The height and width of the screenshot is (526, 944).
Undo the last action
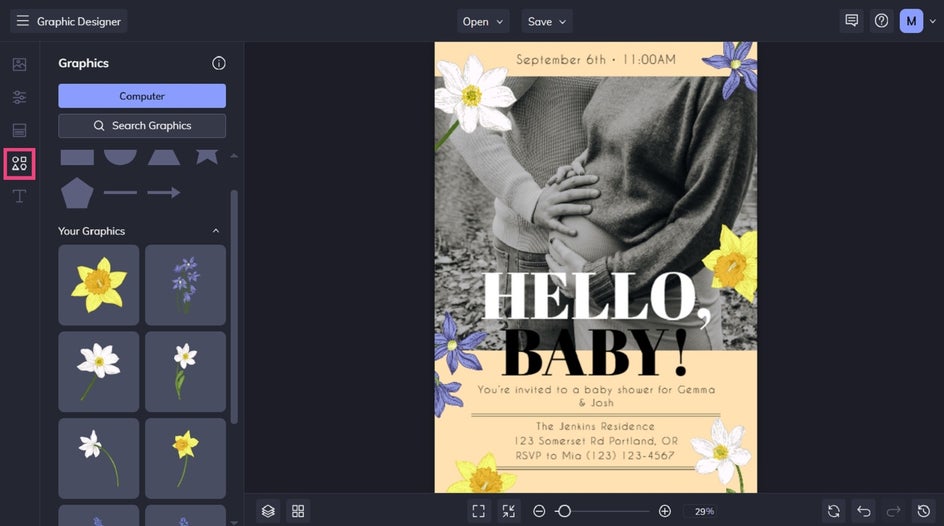pos(864,511)
